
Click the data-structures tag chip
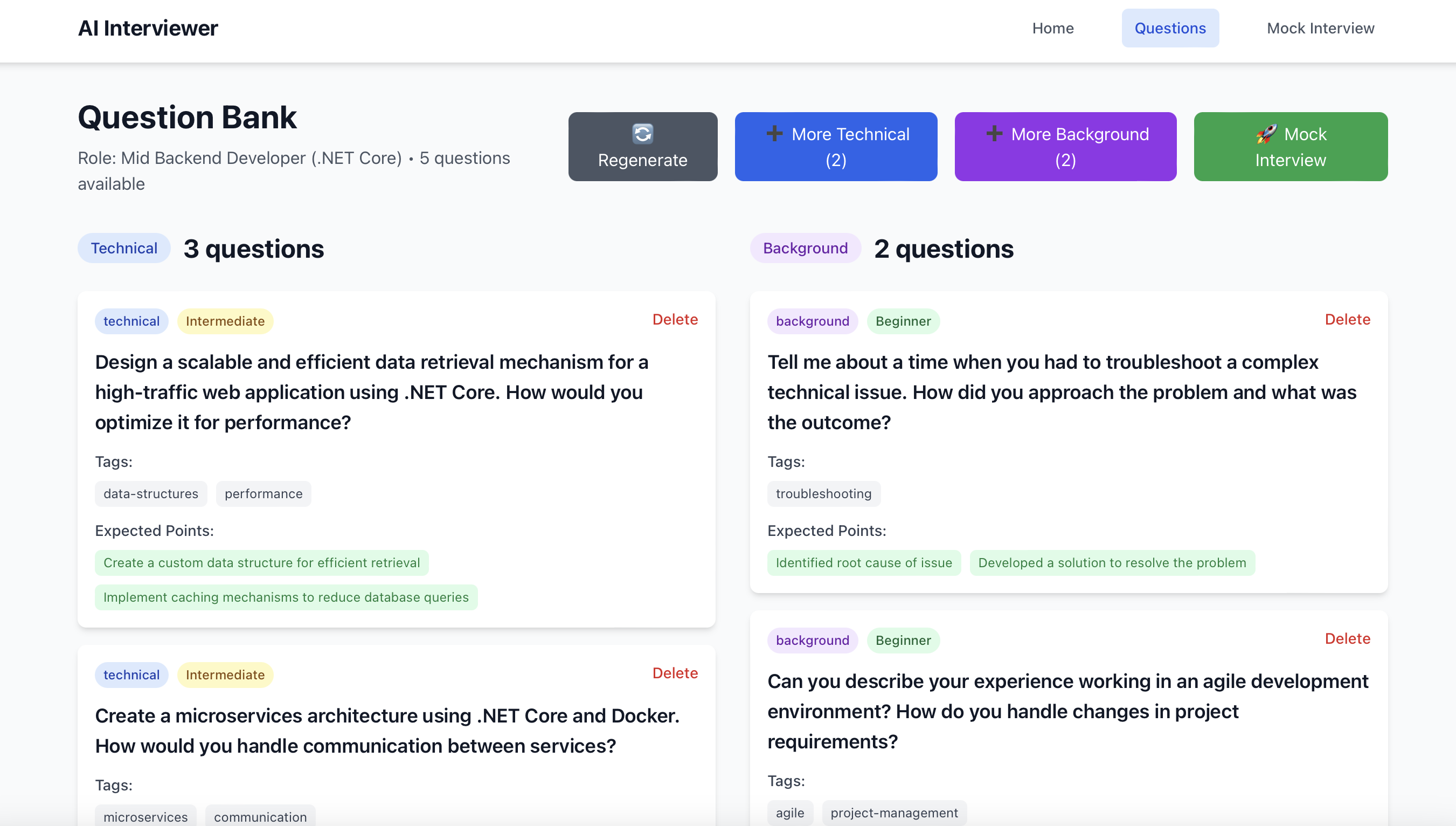click(x=151, y=493)
